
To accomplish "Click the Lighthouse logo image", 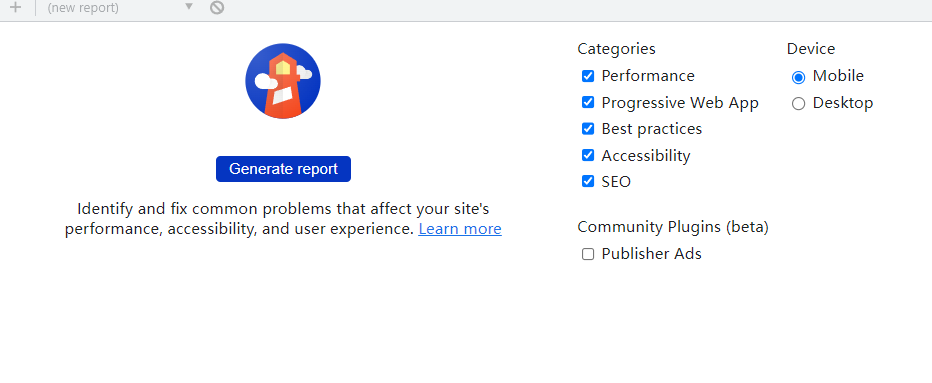I will (x=283, y=81).
